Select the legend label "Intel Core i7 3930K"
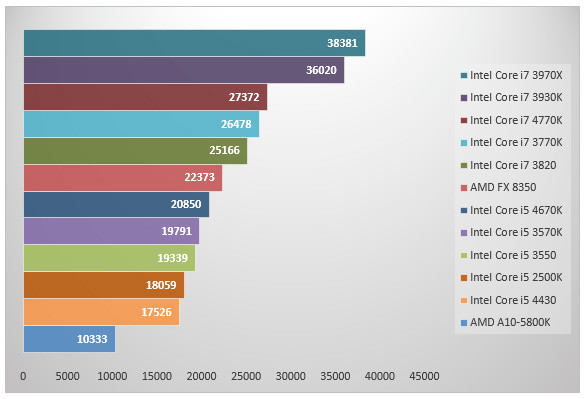The width and height of the screenshot is (584, 399). [x=516, y=98]
